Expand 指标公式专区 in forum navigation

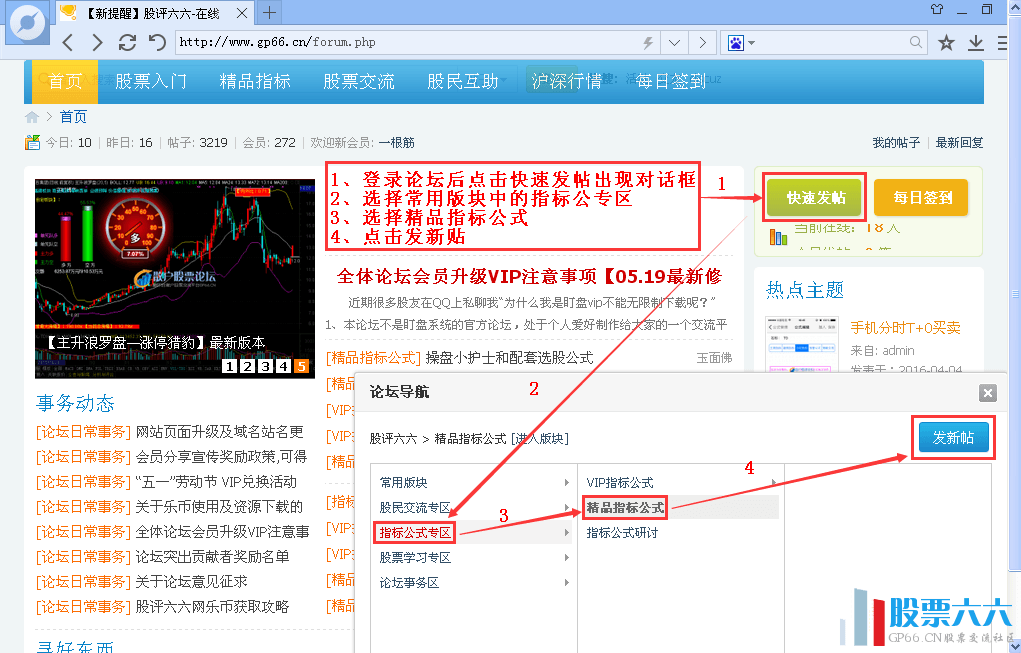415,533
